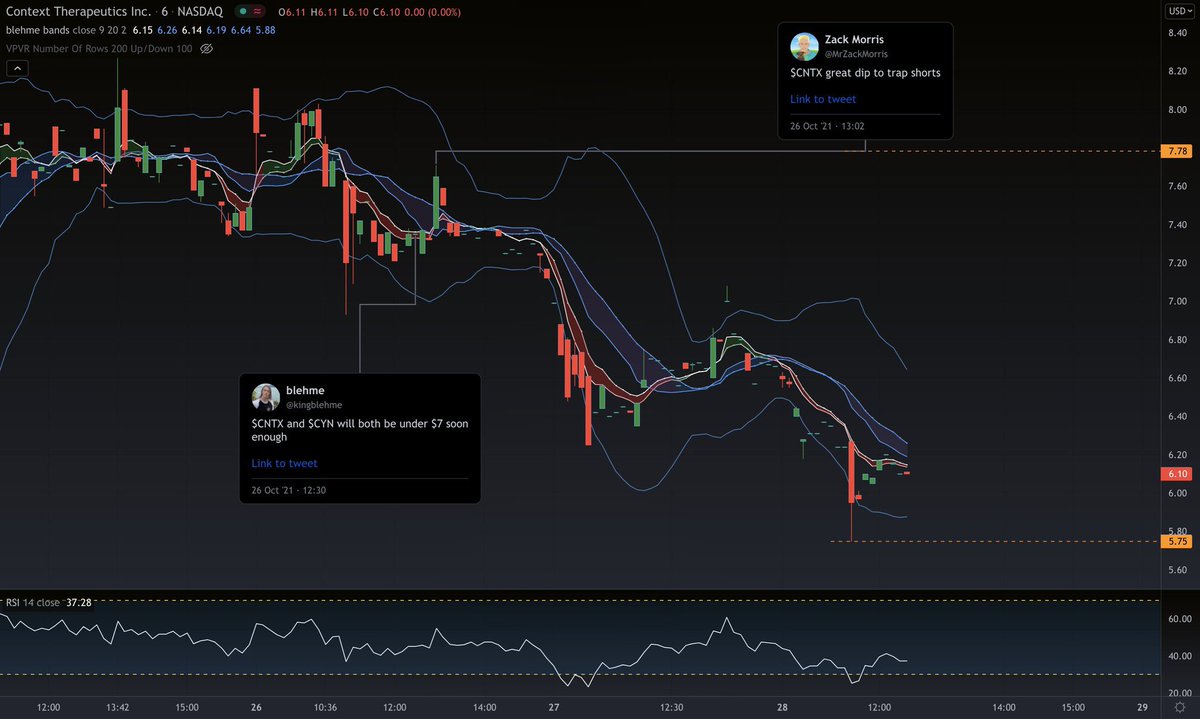Click the @MrZackMorris handle text
Image resolution: width=1200 pixels, height=719 pixels.
click(856, 54)
